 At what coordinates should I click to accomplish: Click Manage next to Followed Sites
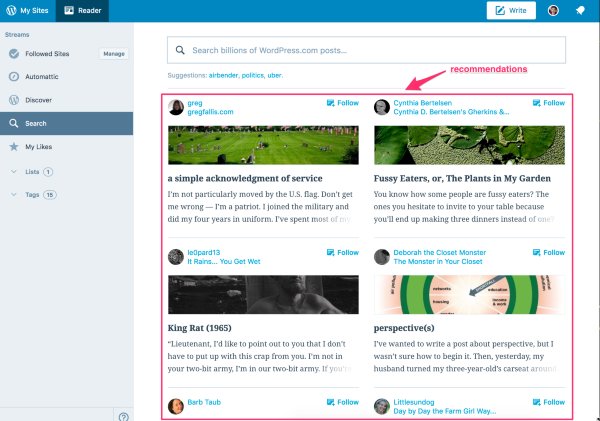114,54
